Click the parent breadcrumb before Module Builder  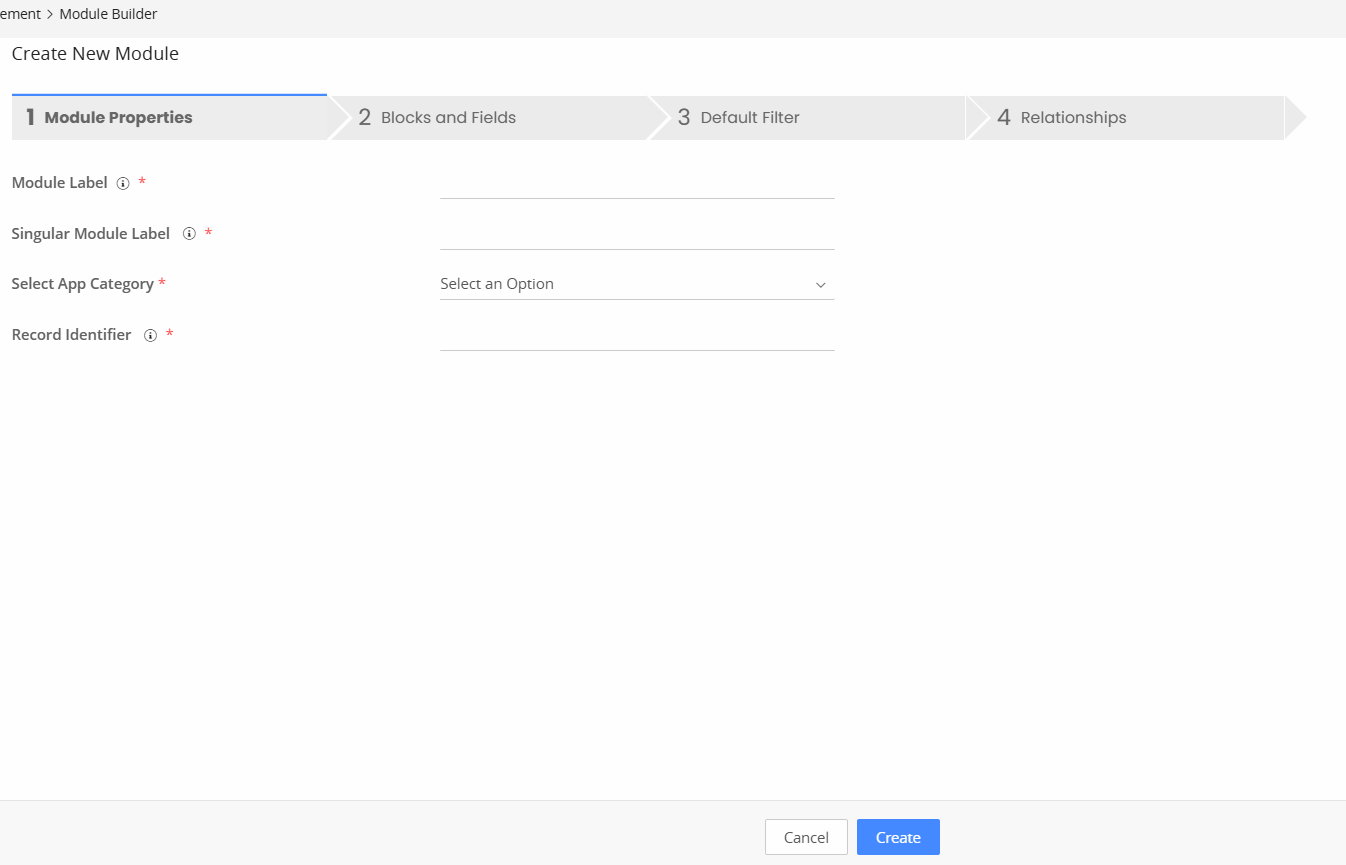click(x=20, y=14)
